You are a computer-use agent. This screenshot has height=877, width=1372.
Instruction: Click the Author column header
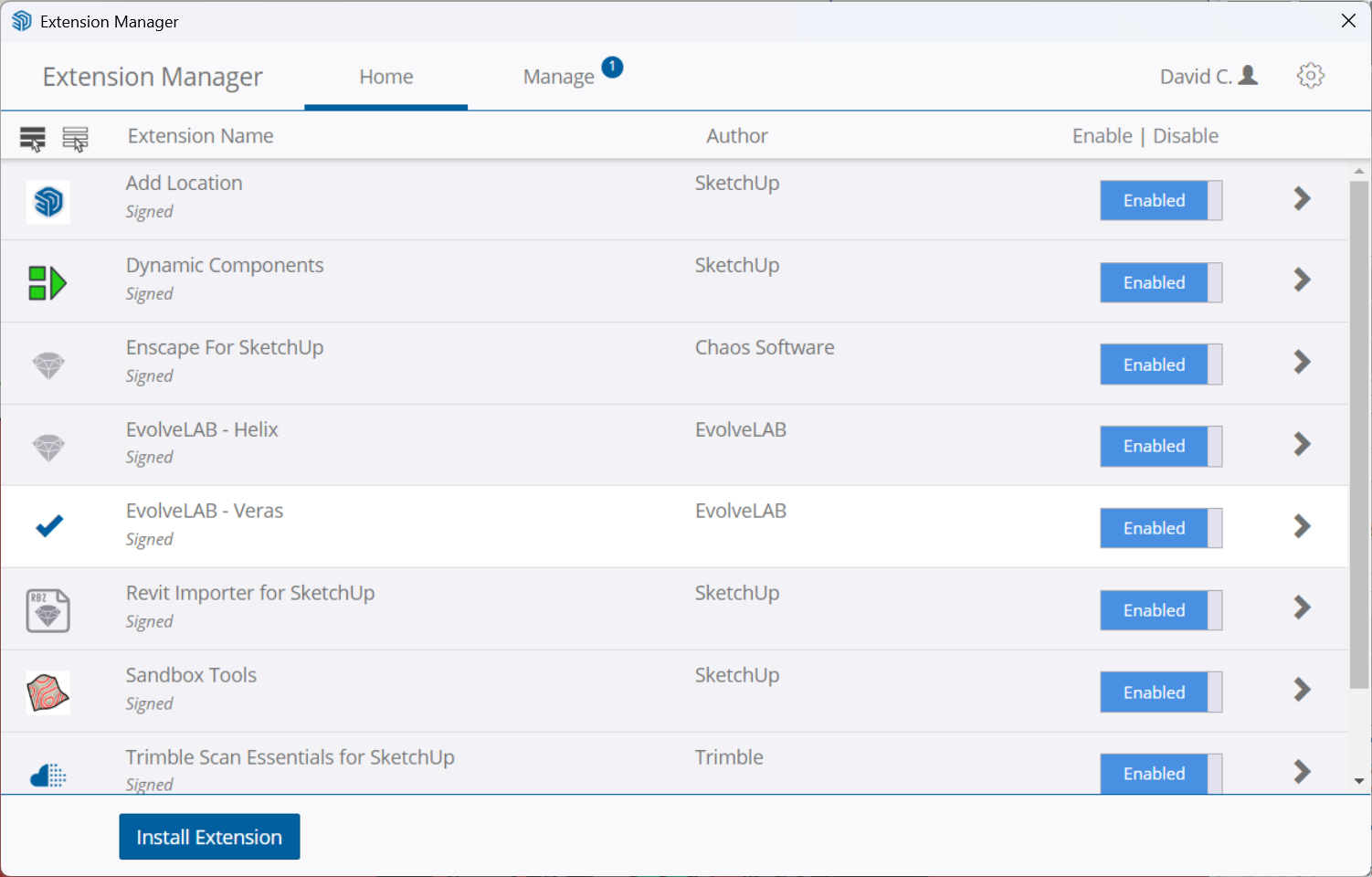737,136
